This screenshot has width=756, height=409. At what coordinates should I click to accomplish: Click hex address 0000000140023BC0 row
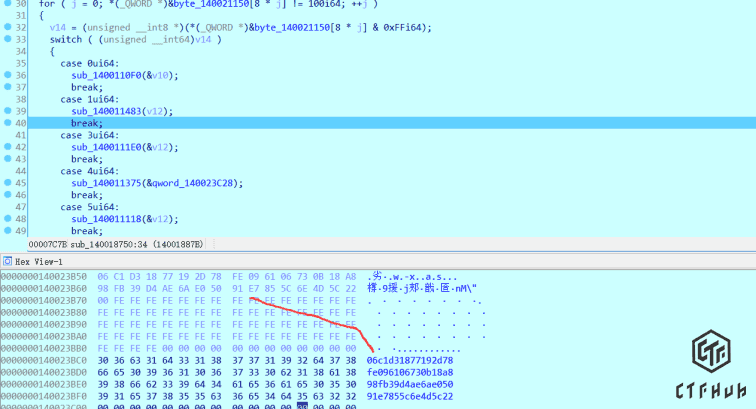pos(44,359)
